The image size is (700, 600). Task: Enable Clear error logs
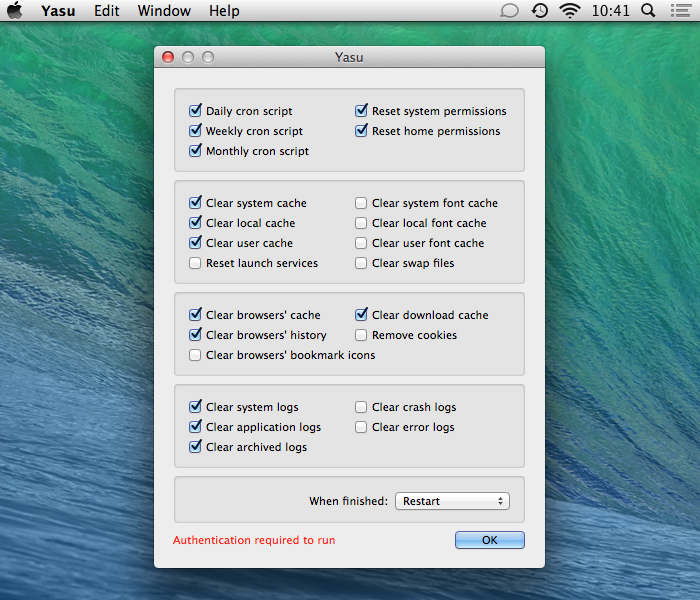(361, 427)
